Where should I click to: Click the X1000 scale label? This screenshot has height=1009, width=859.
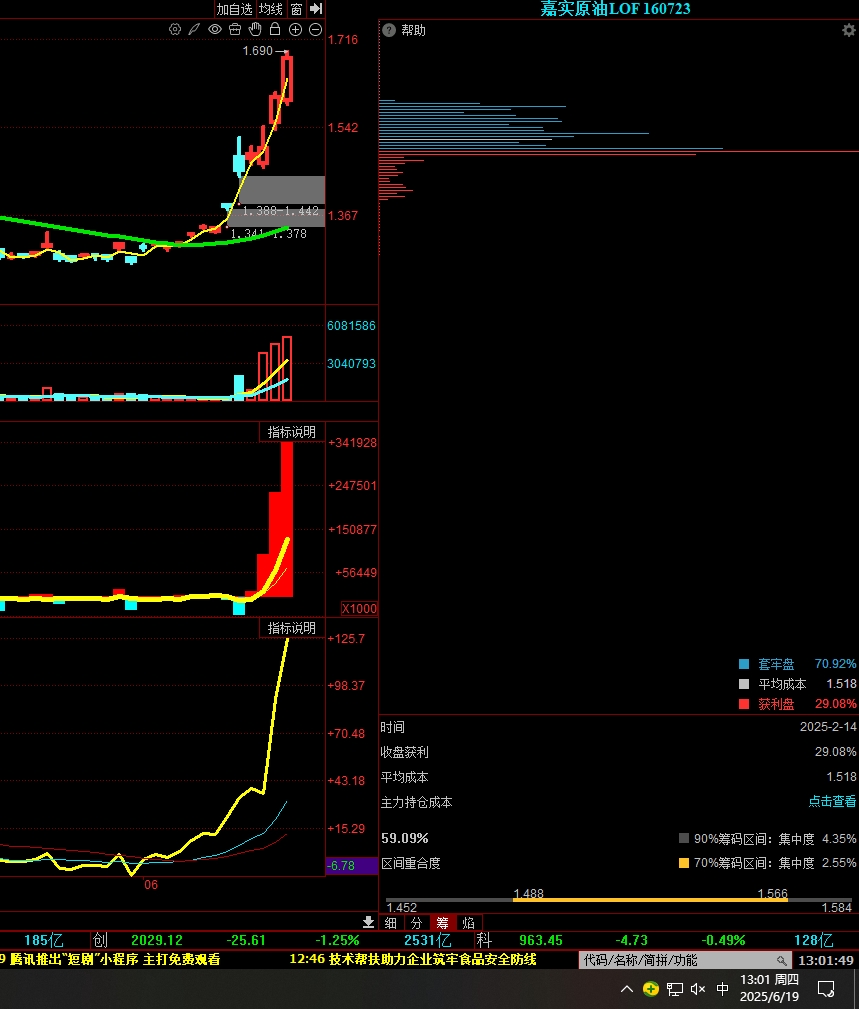[359, 609]
